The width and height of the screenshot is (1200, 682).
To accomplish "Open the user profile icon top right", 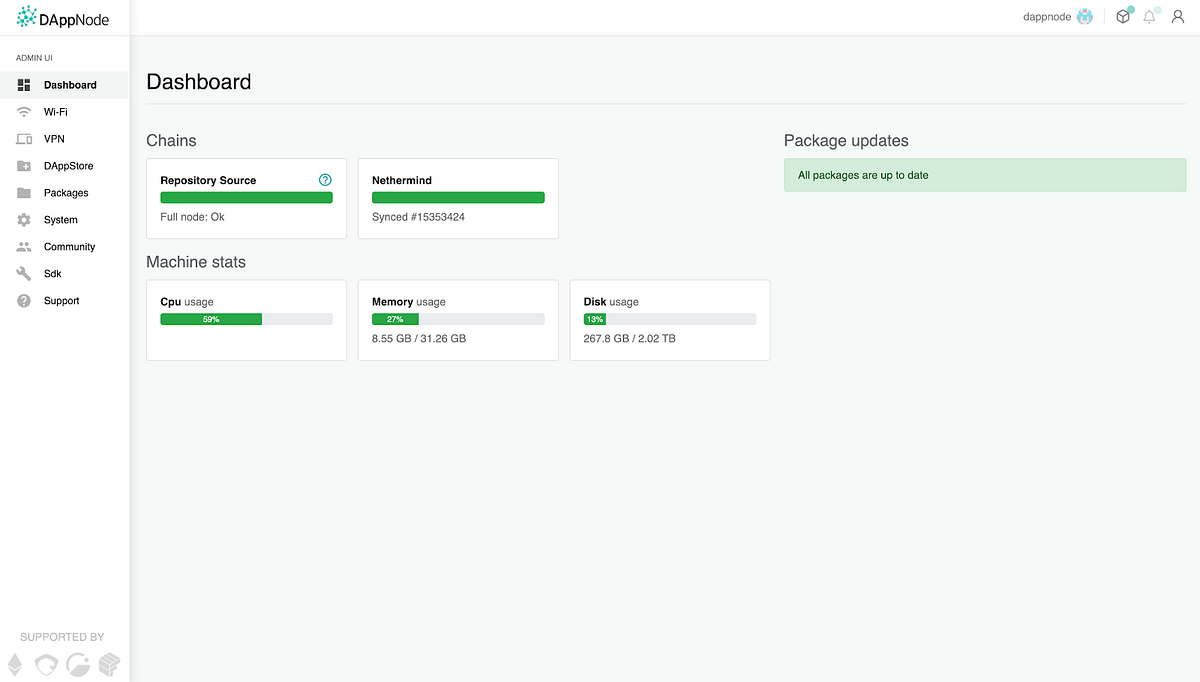I will (x=1177, y=16).
